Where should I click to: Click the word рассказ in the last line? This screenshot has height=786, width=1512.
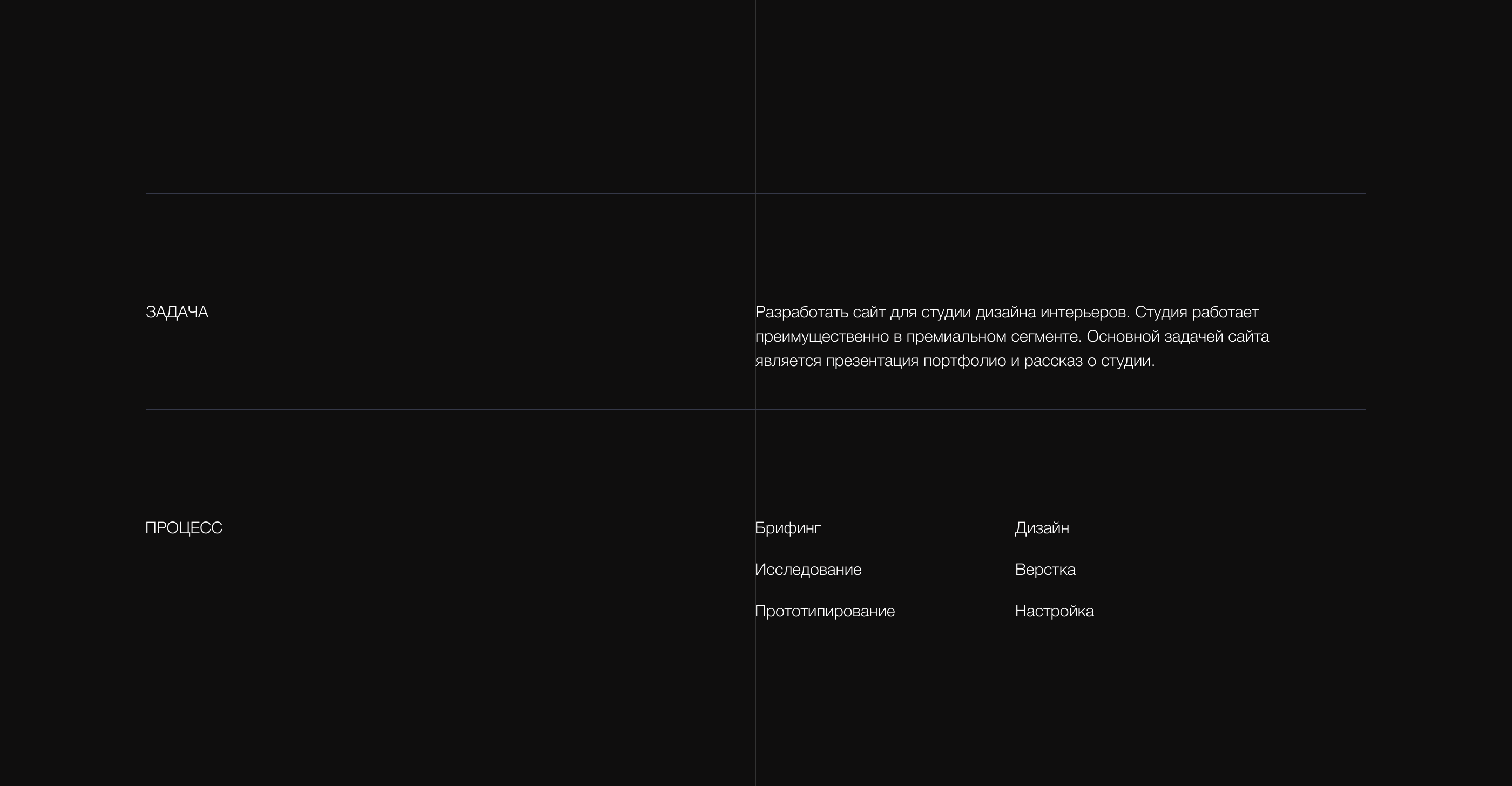[1053, 361]
